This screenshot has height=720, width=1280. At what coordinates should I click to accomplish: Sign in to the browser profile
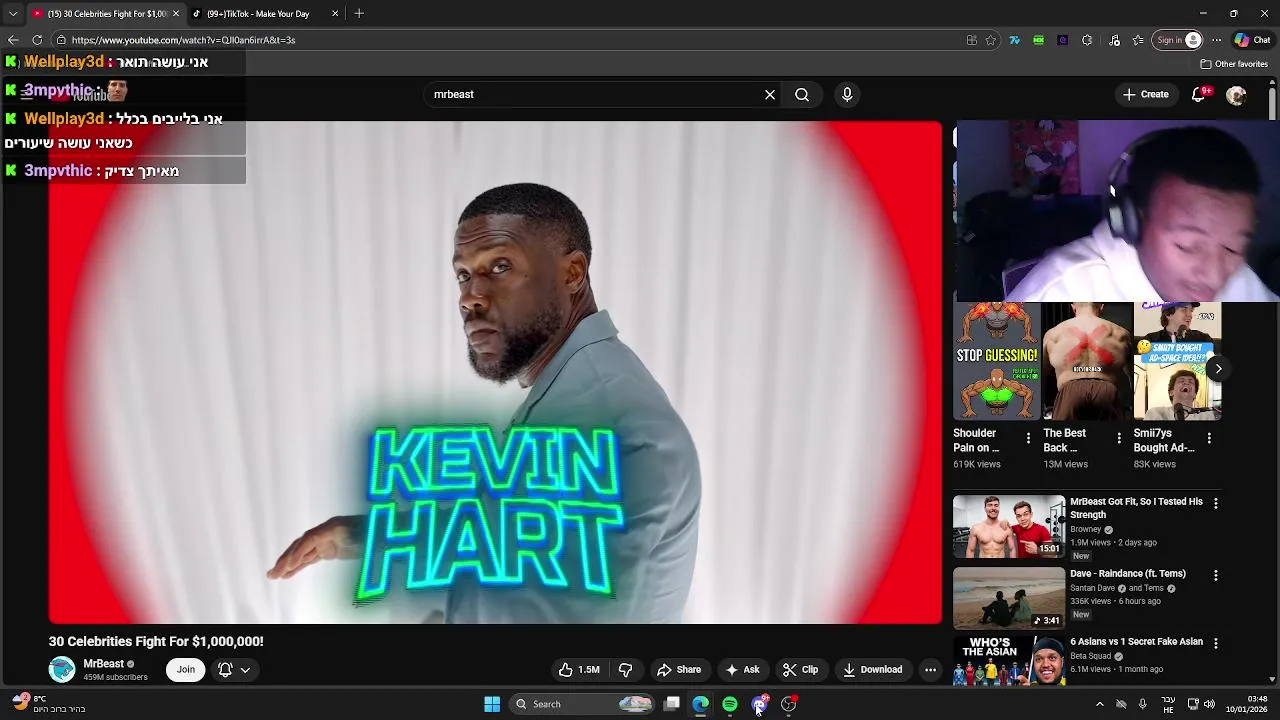coord(1178,40)
